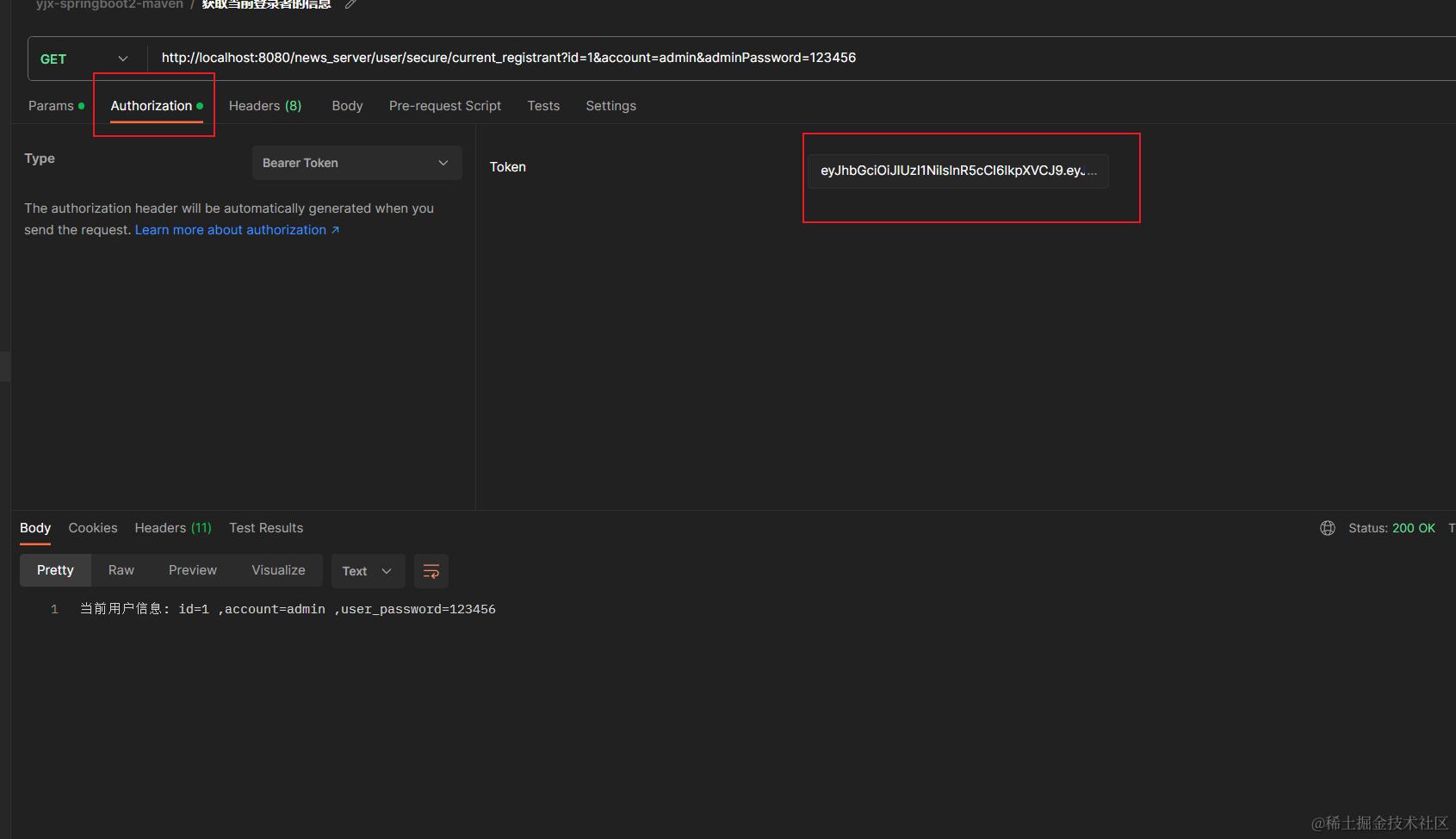Screen dimensions: 1456x839
Task: View the response Cookies tab
Action: [x=93, y=528]
